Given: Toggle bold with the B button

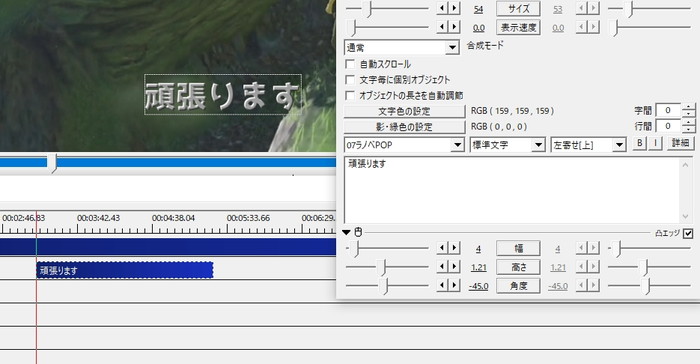Looking at the screenshot, I should point(639,143).
